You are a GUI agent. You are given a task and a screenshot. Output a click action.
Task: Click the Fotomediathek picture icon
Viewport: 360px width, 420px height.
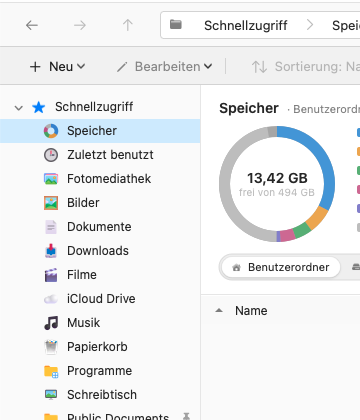51,179
